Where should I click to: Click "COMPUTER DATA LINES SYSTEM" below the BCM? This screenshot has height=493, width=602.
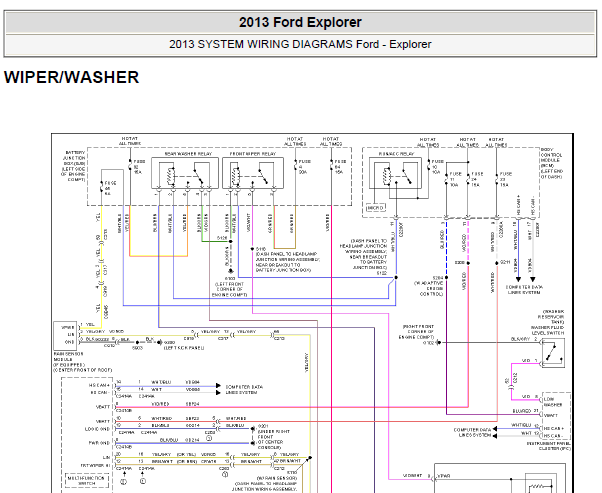tap(524, 290)
